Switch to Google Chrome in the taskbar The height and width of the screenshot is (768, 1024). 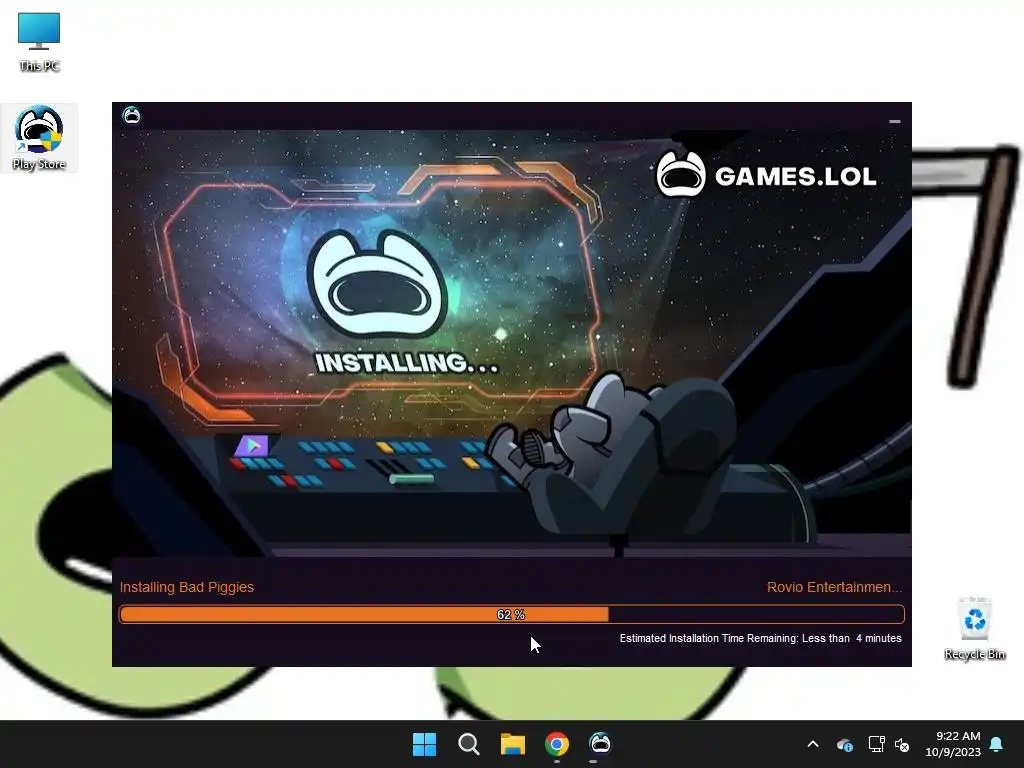557,744
